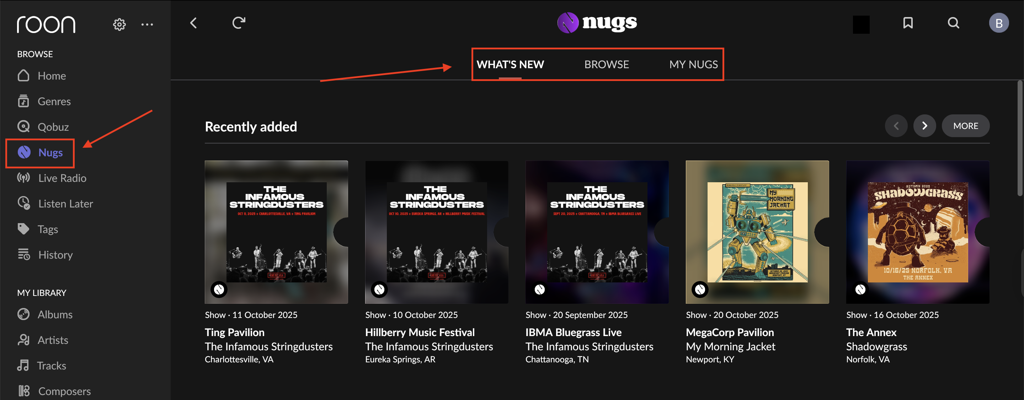Open search with magnifier icon
Screen dimensions: 1024x400
point(954,23)
